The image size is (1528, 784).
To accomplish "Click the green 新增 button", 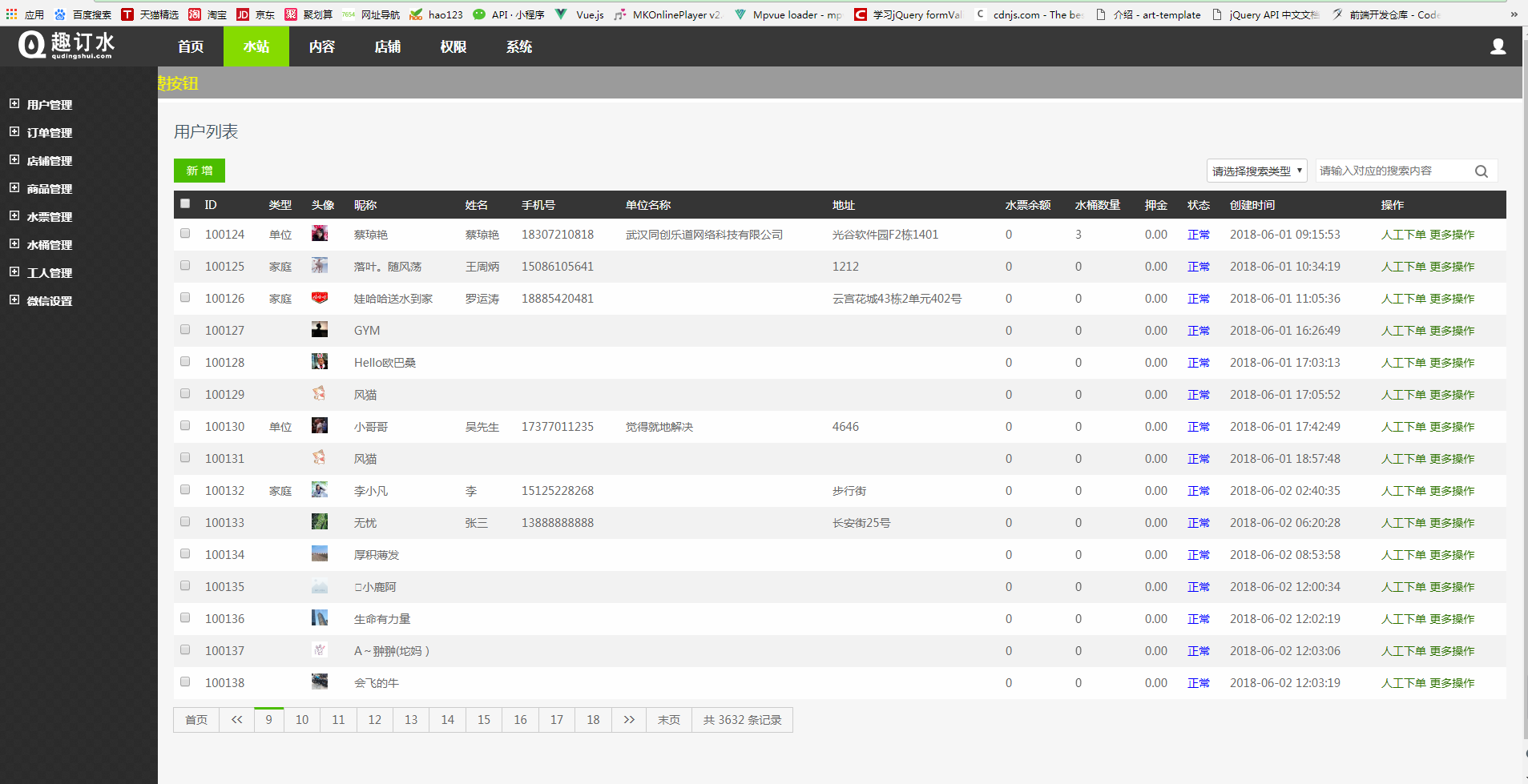I will [x=200, y=171].
